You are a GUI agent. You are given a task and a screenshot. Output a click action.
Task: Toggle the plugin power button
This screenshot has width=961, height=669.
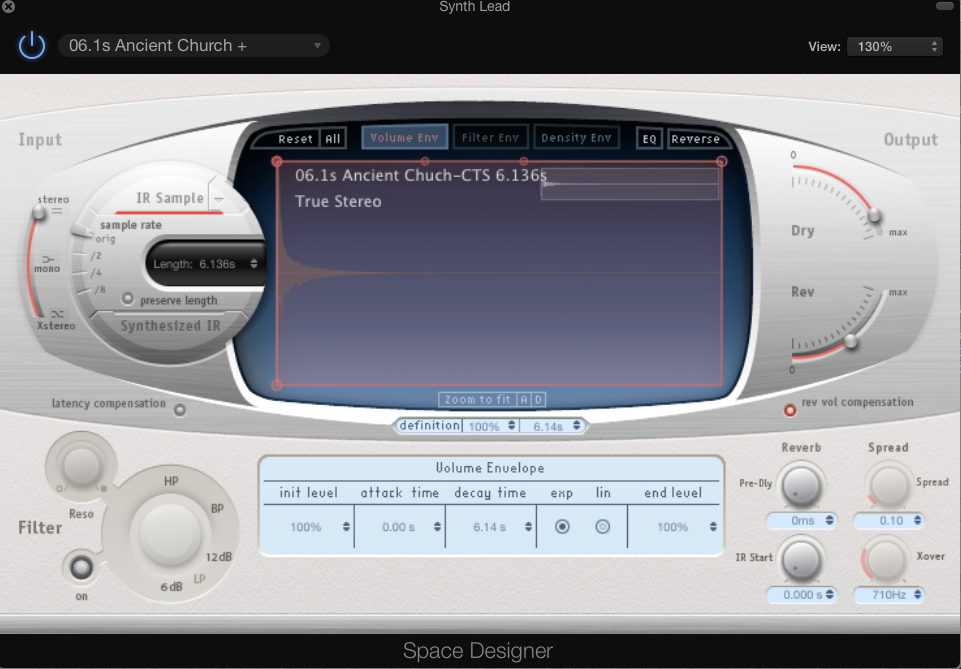(32, 46)
